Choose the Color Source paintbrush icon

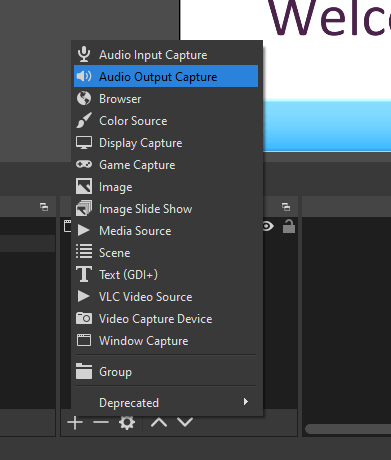click(x=84, y=120)
